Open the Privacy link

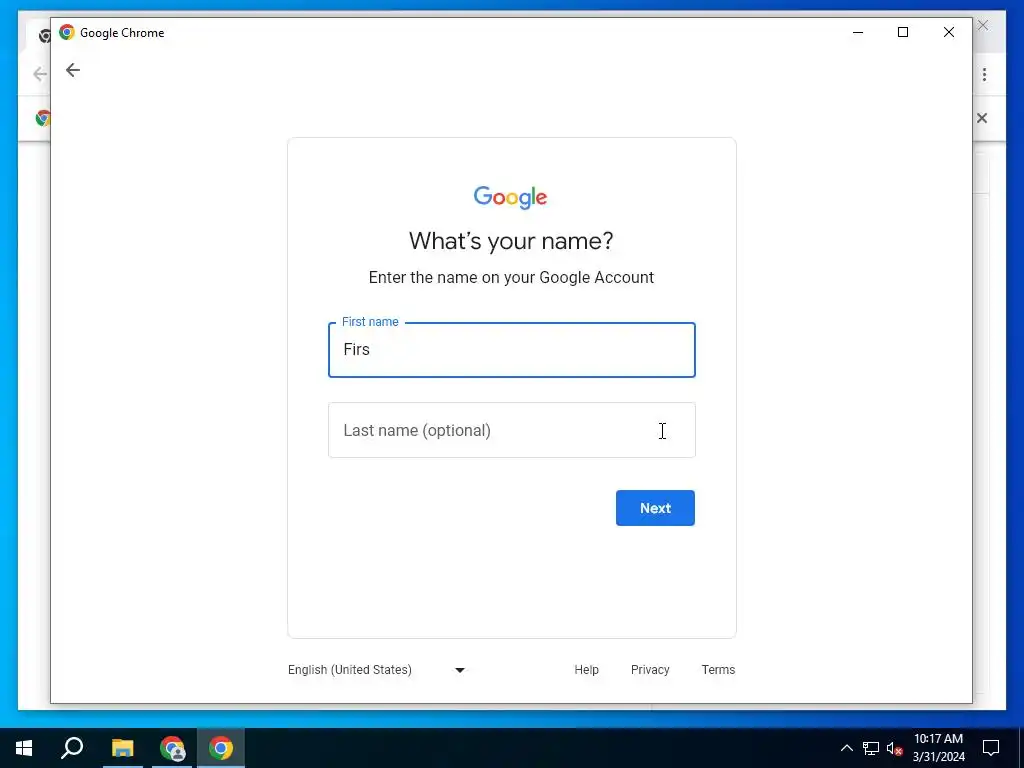[650, 670]
